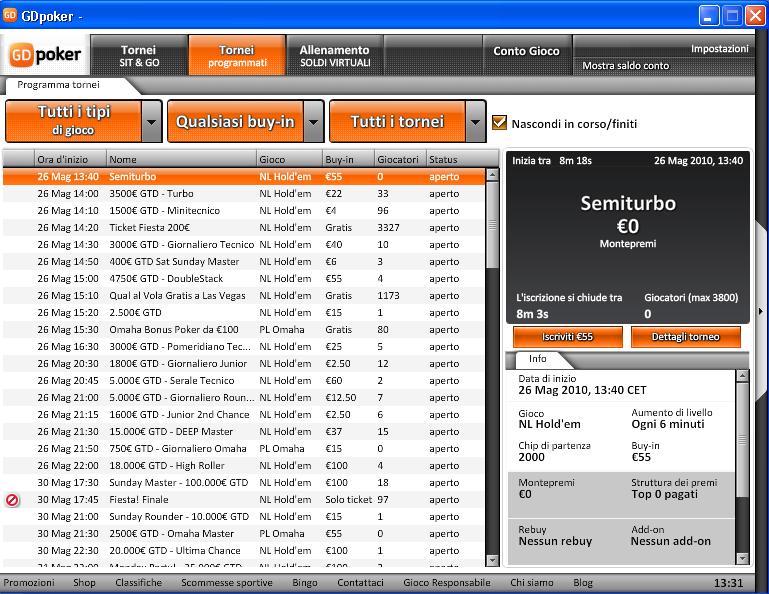Select the Info tab in details panel
The image size is (769, 594).
click(x=538, y=359)
